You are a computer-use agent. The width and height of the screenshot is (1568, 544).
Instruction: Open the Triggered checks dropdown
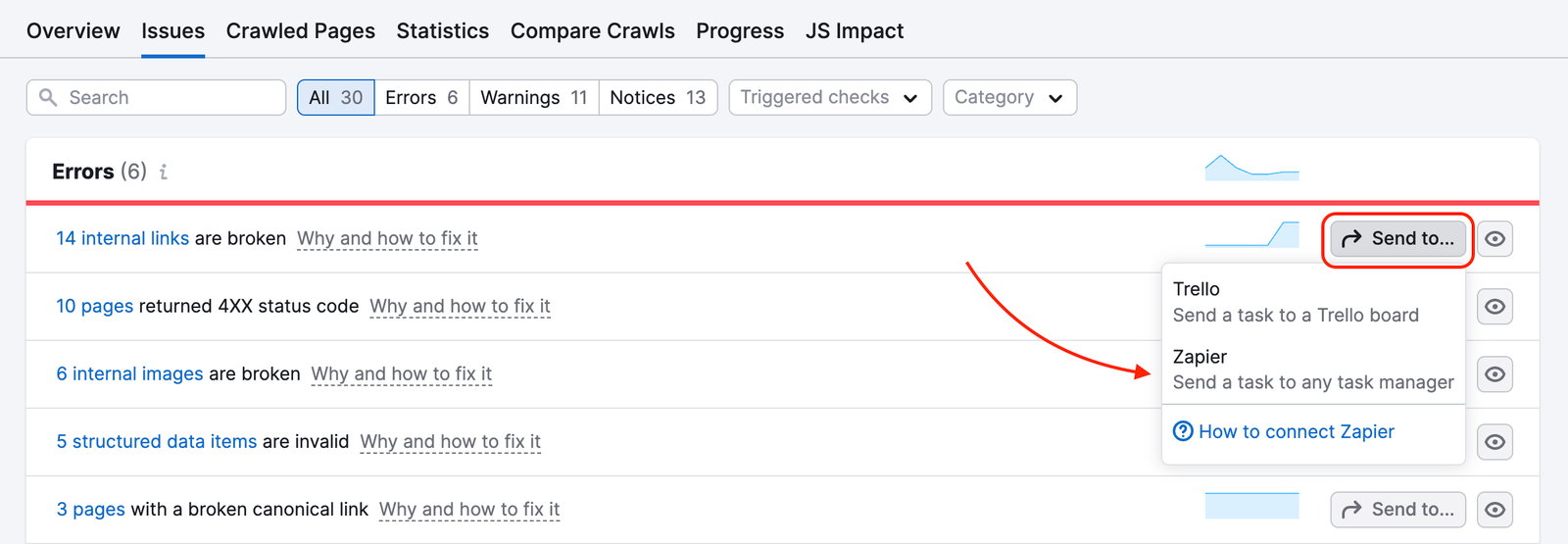(x=829, y=97)
